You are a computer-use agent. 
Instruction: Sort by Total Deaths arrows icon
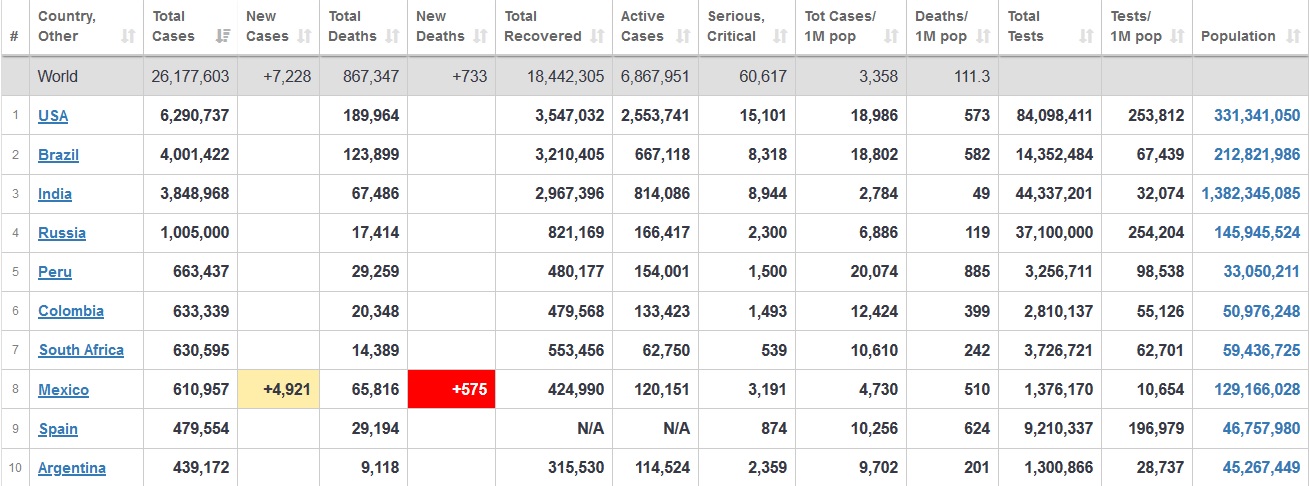pyautogui.click(x=392, y=37)
